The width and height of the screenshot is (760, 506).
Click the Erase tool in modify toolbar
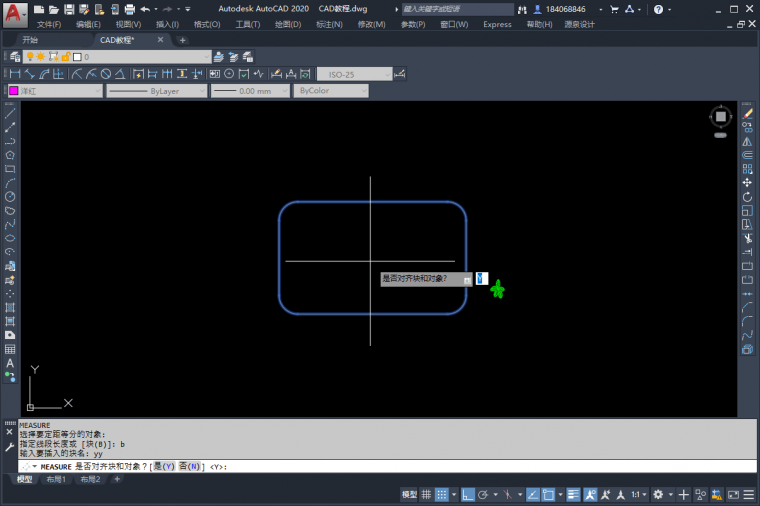point(747,113)
